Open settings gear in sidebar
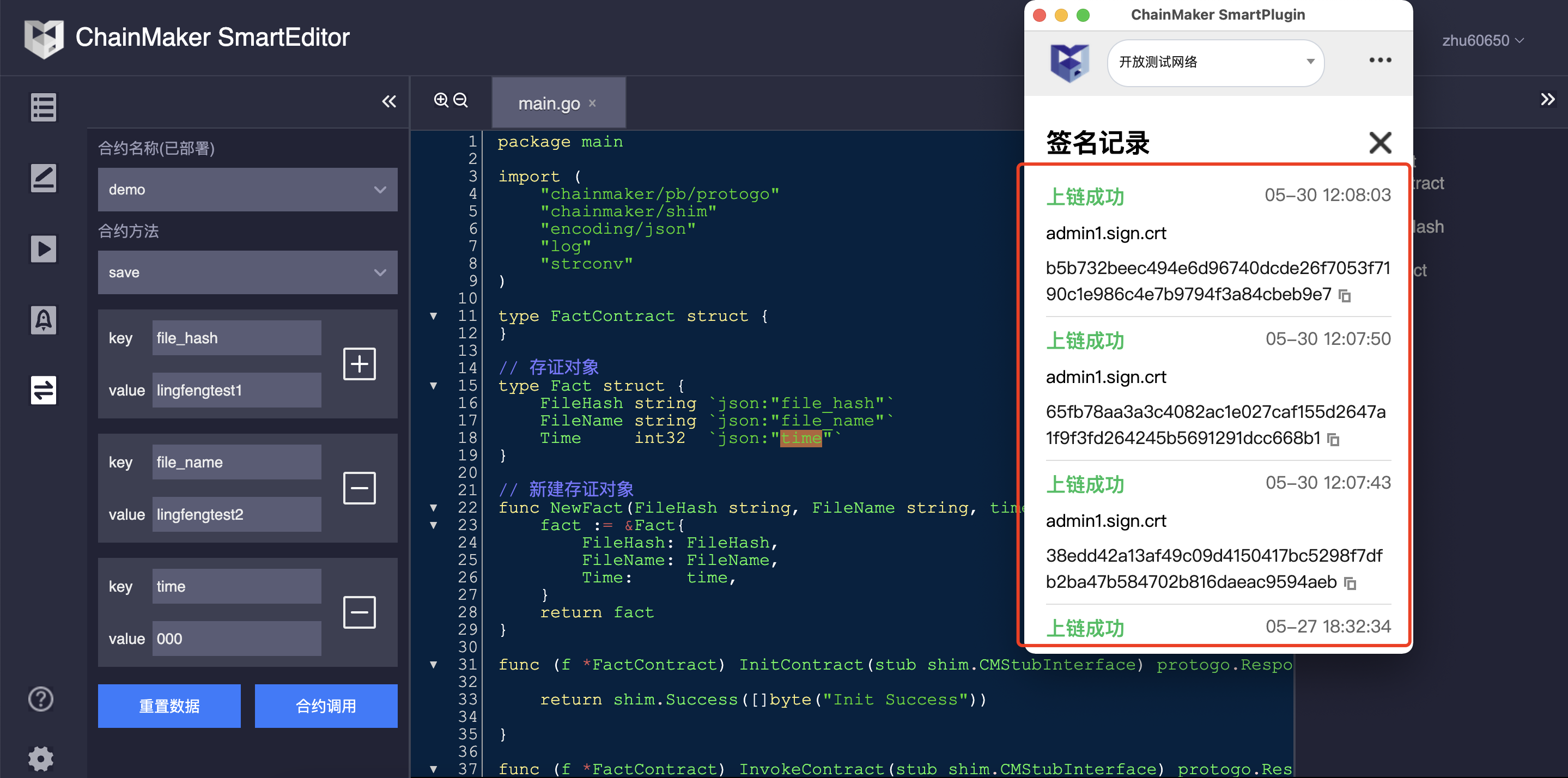Screen dimensions: 1568x778 coord(41,758)
